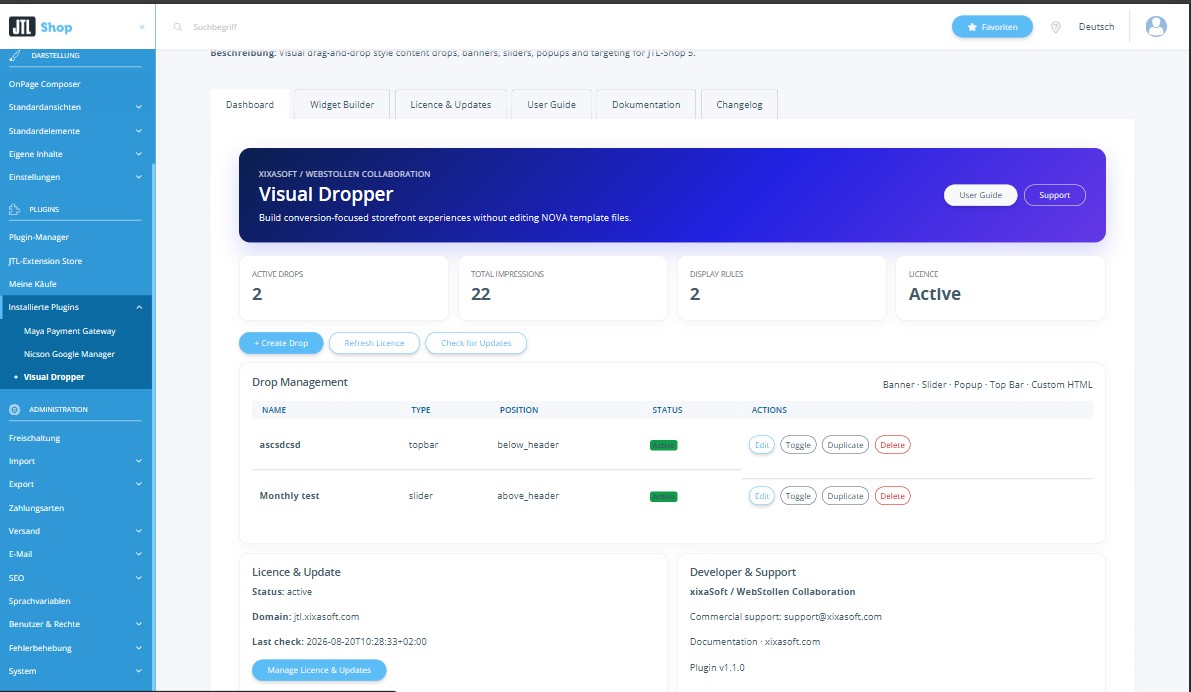Open Meine Käufe
The width and height of the screenshot is (1191, 692).
(33, 284)
